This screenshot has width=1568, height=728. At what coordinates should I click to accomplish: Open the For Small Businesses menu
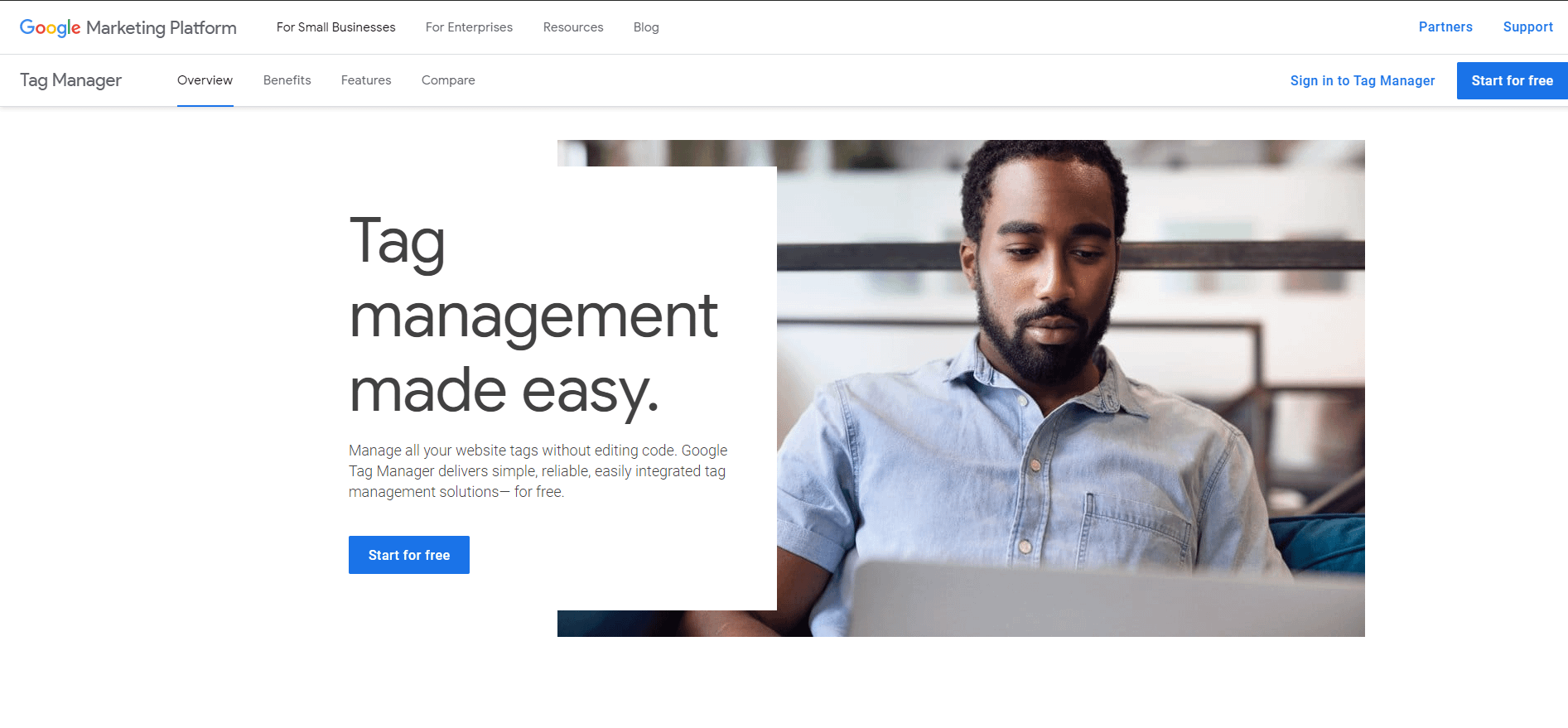tap(336, 27)
